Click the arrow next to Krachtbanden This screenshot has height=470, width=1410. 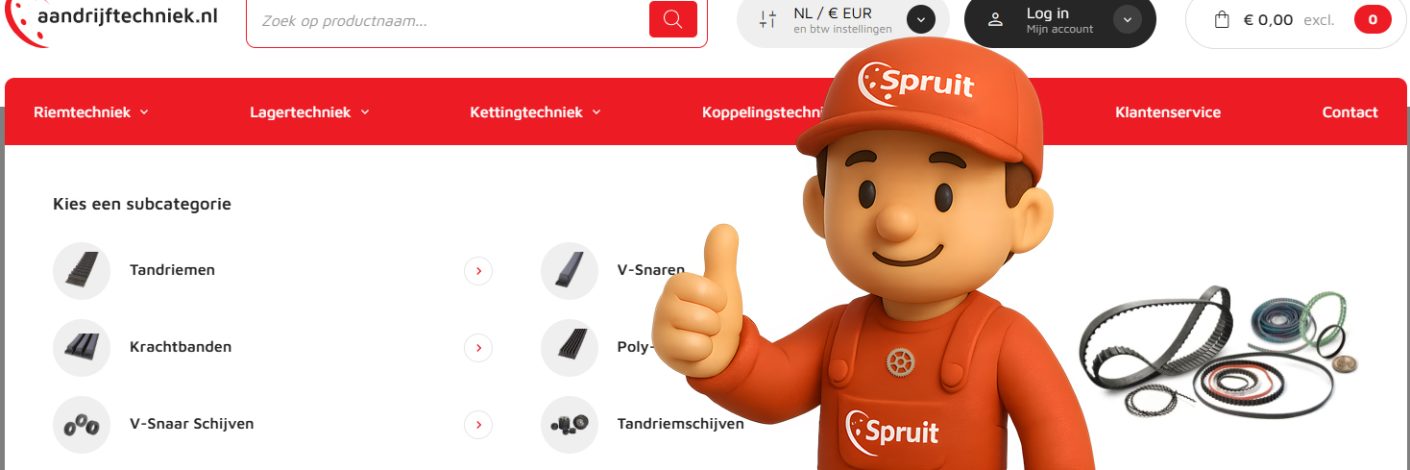478,347
